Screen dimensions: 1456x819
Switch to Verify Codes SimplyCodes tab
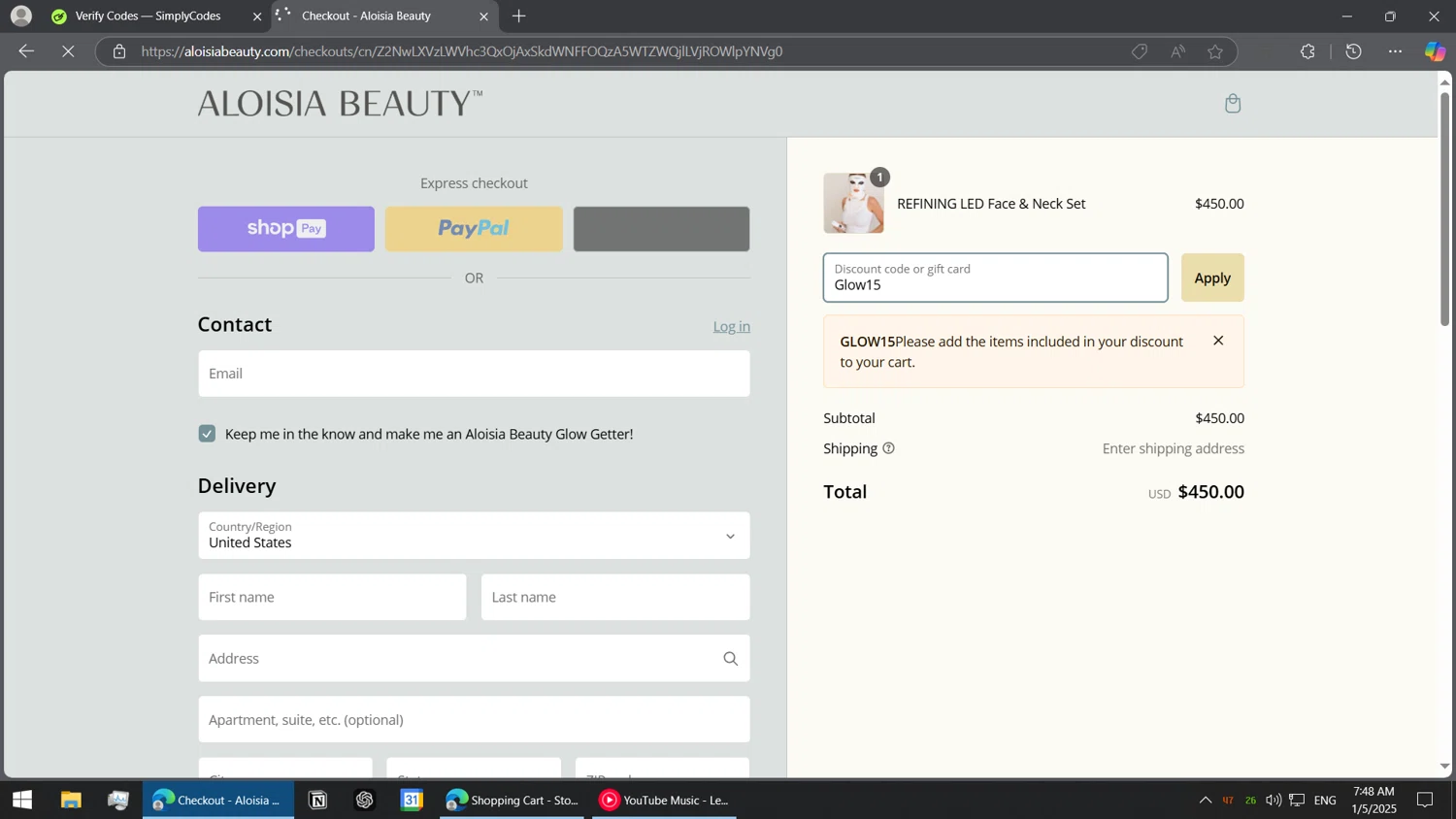tap(149, 16)
